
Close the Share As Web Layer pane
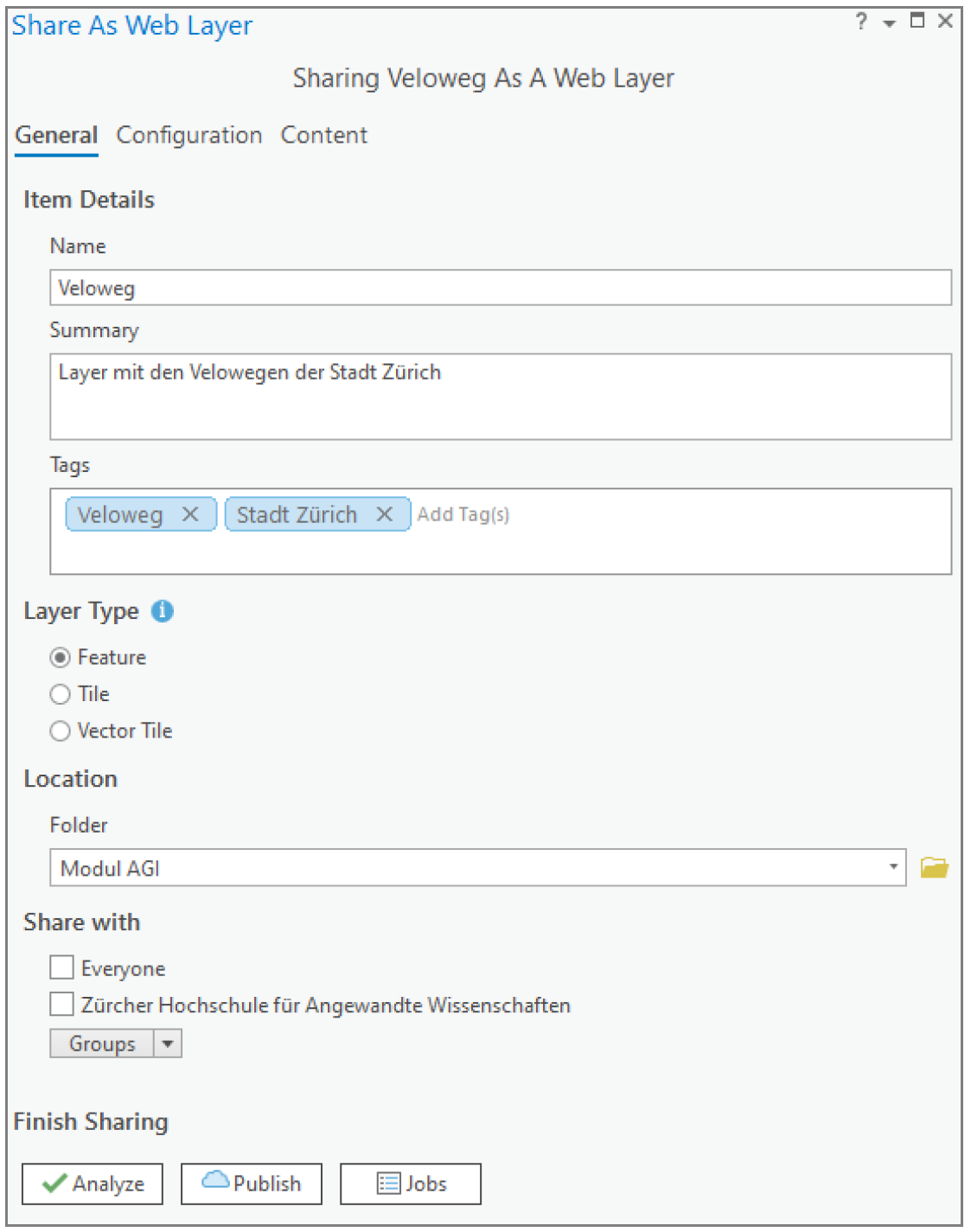click(x=945, y=21)
